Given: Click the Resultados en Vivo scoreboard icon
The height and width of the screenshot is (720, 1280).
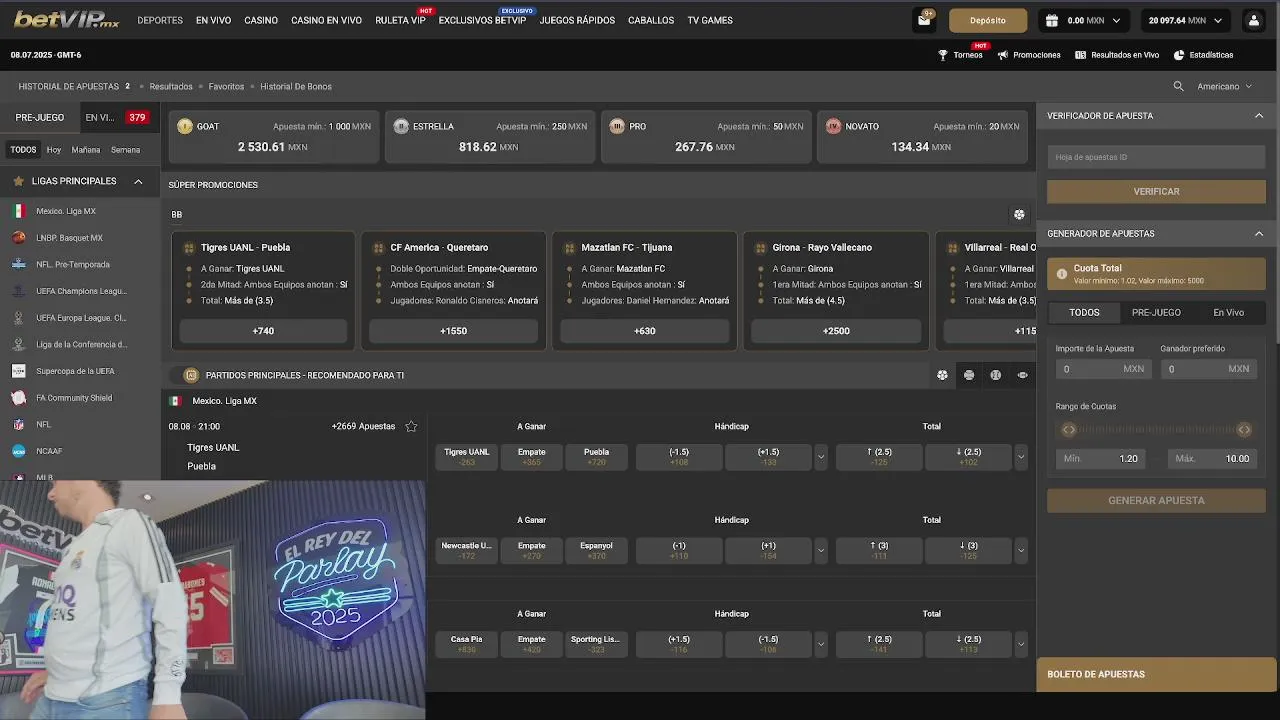Looking at the screenshot, I should pyautogui.click(x=1080, y=55).
